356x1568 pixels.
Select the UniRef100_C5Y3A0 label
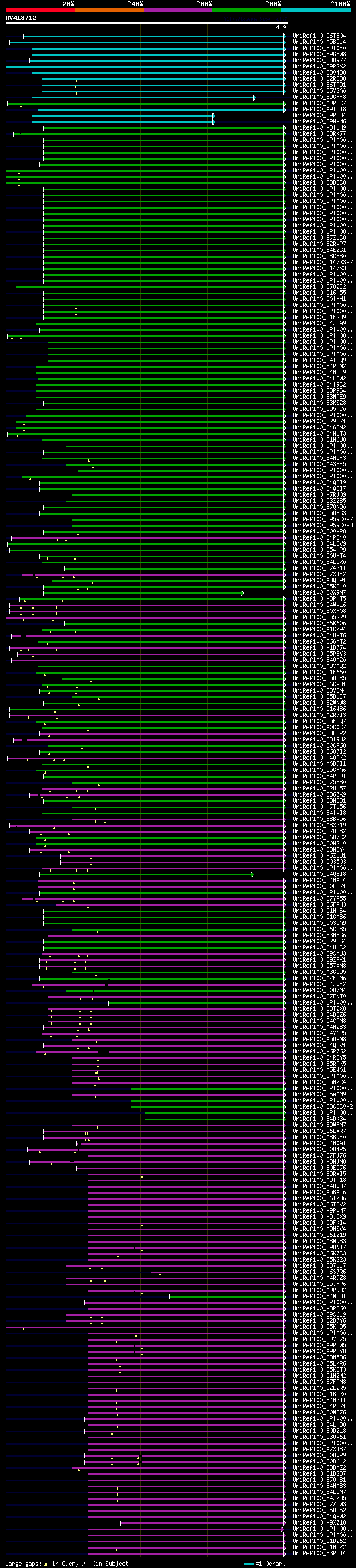pos(319,91)
